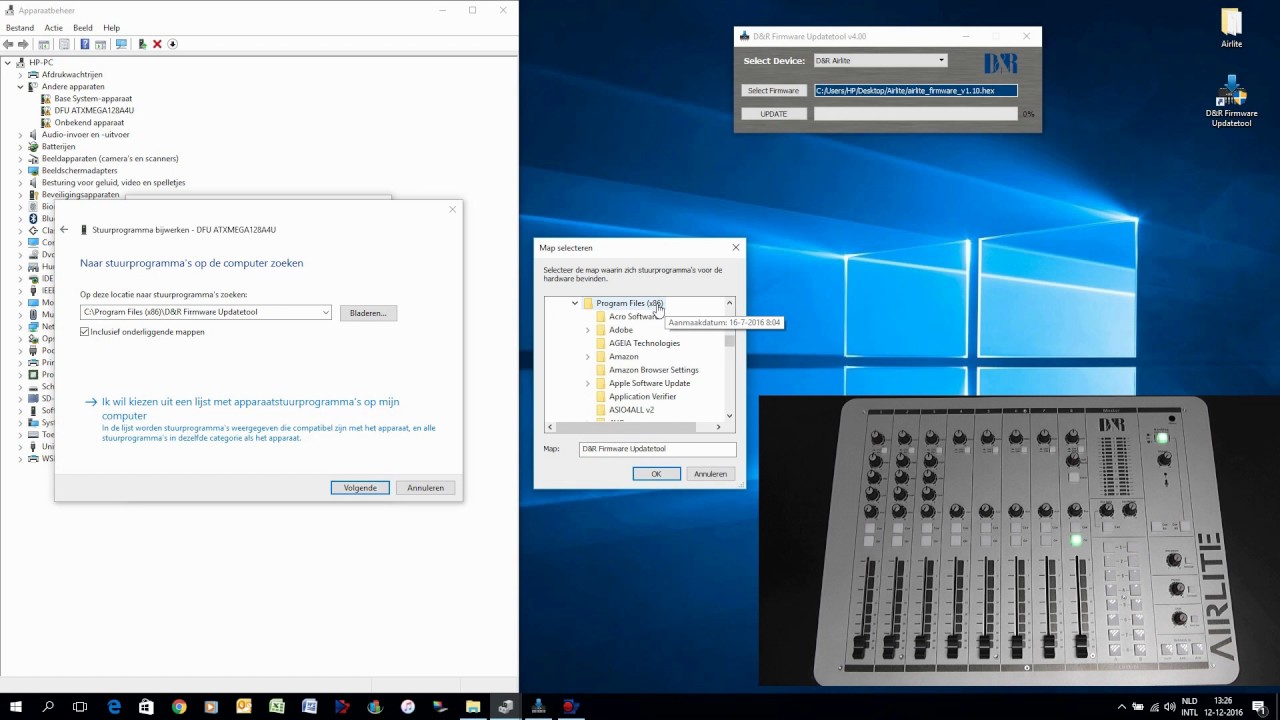
Task: Toggle Inclusief onderliggende mappen checkbox
Action: pyautogui.click(x=85, y=332)
